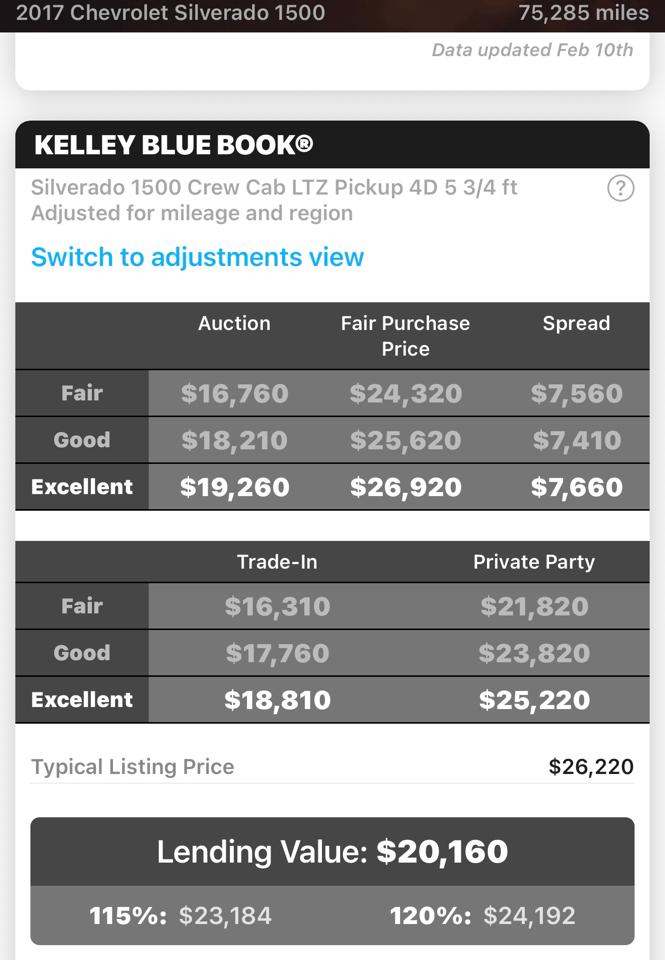Tap the Good fair purchase price $25,620
665x960 pixels.
coord(405,440)
